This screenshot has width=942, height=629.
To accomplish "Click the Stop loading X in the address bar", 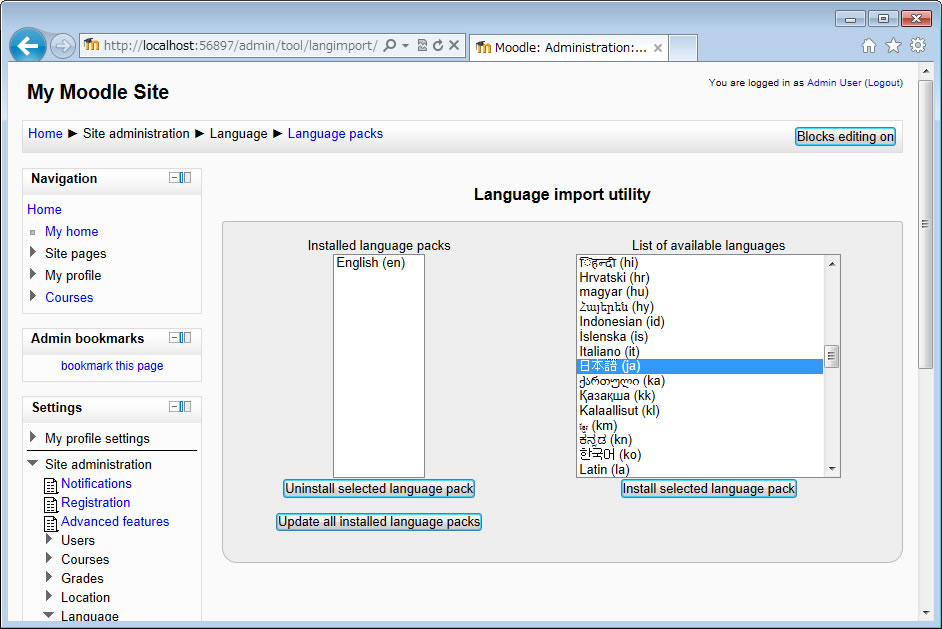I will coord(454,46).
